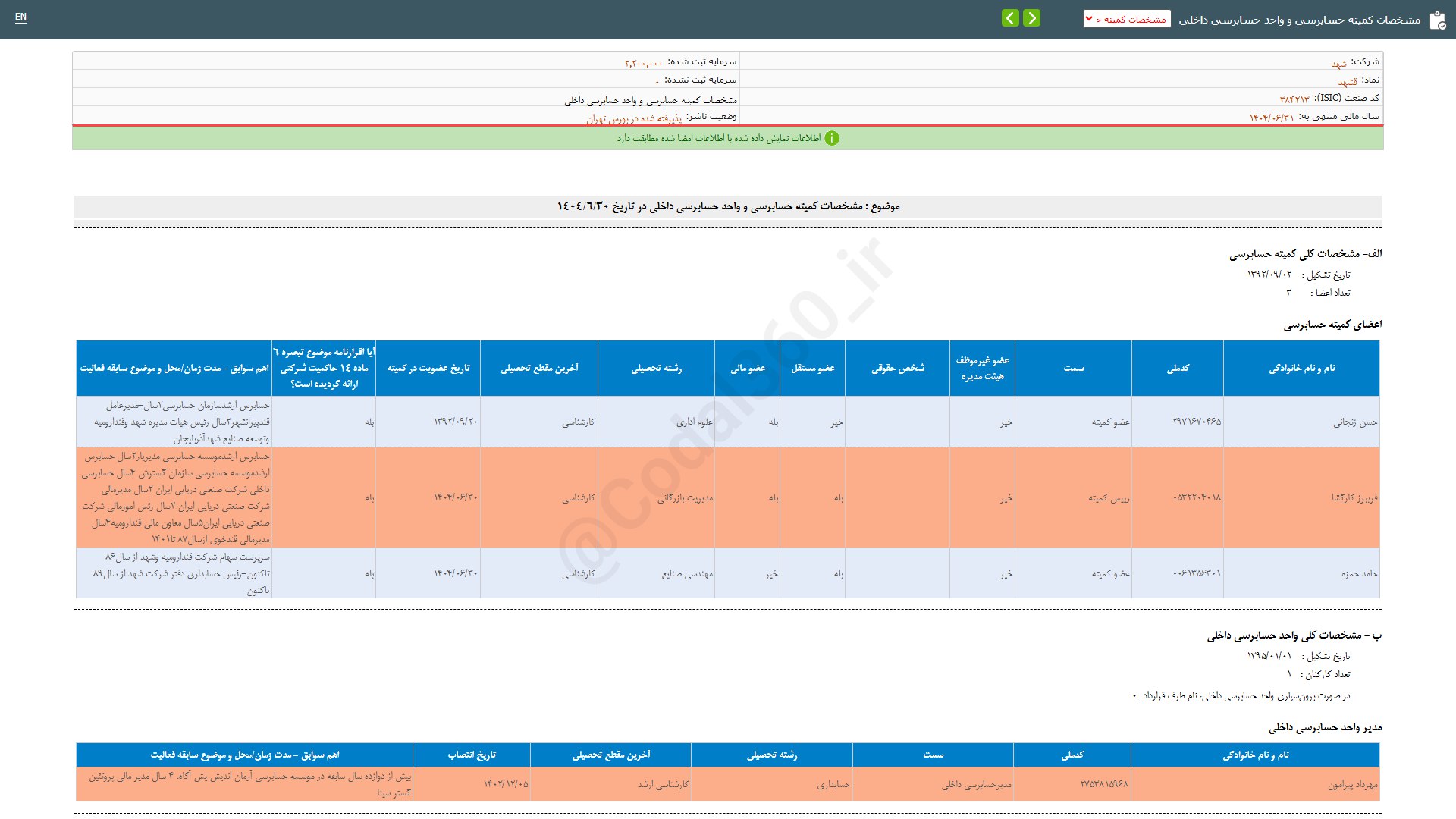This screenshot has height=819, width=1456.
Task: Click the تاریخ انتصاب column header
Action: click(x=472, y=755)
